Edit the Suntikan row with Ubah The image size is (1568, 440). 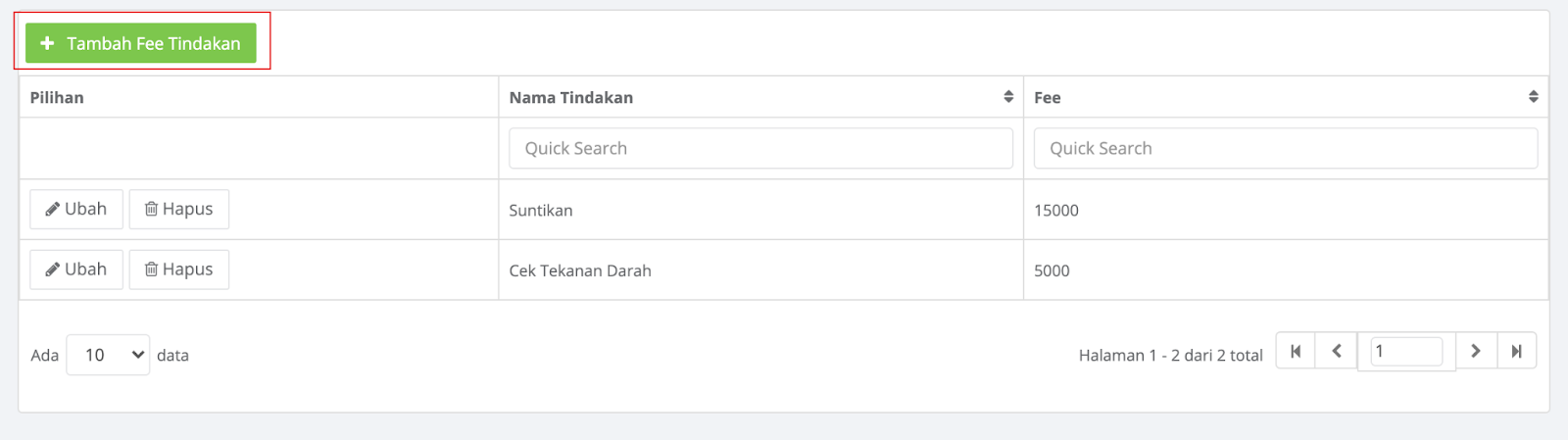(x=76, y=209)
